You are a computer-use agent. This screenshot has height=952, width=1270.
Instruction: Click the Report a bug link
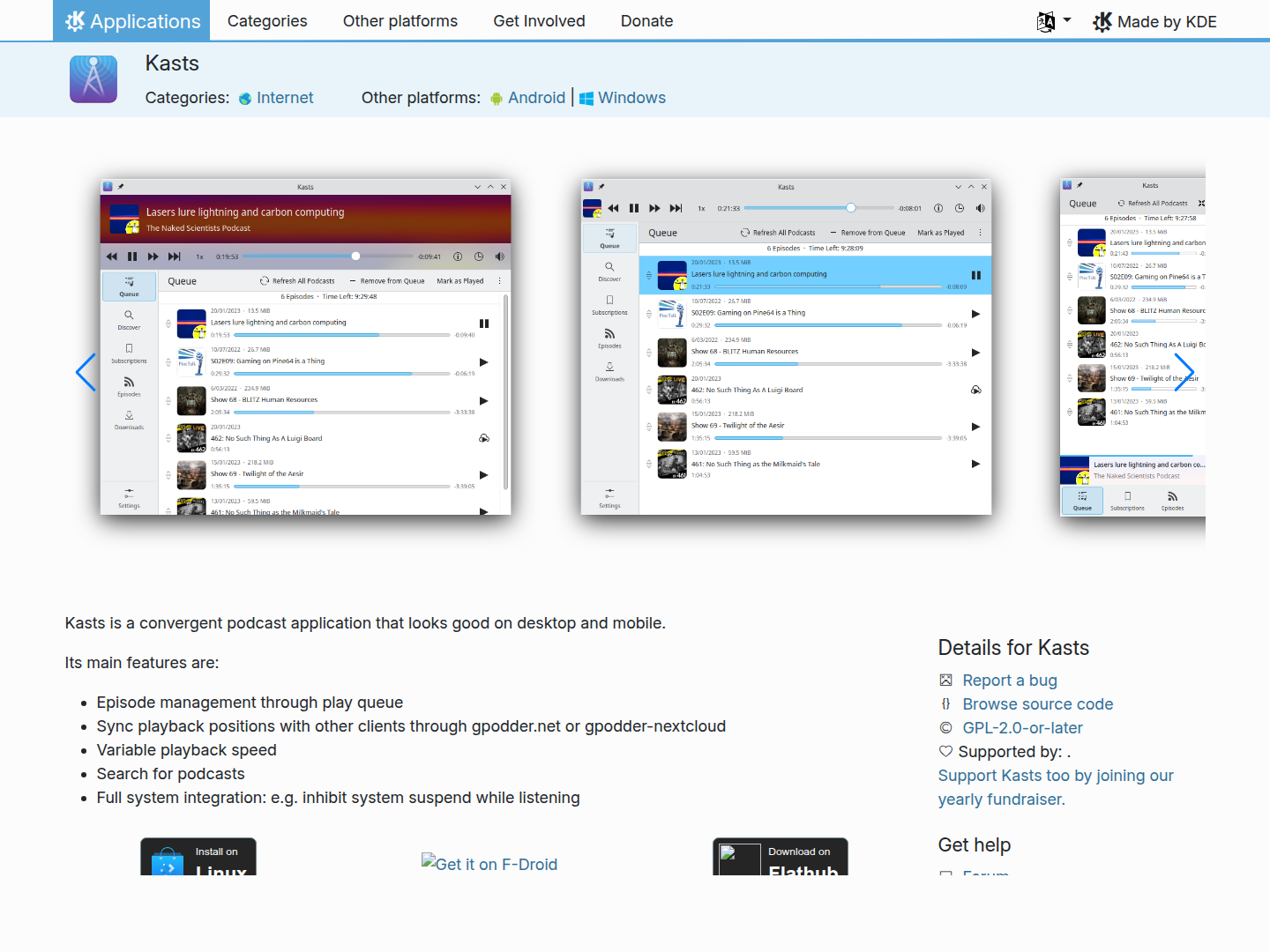point(1010,681)
